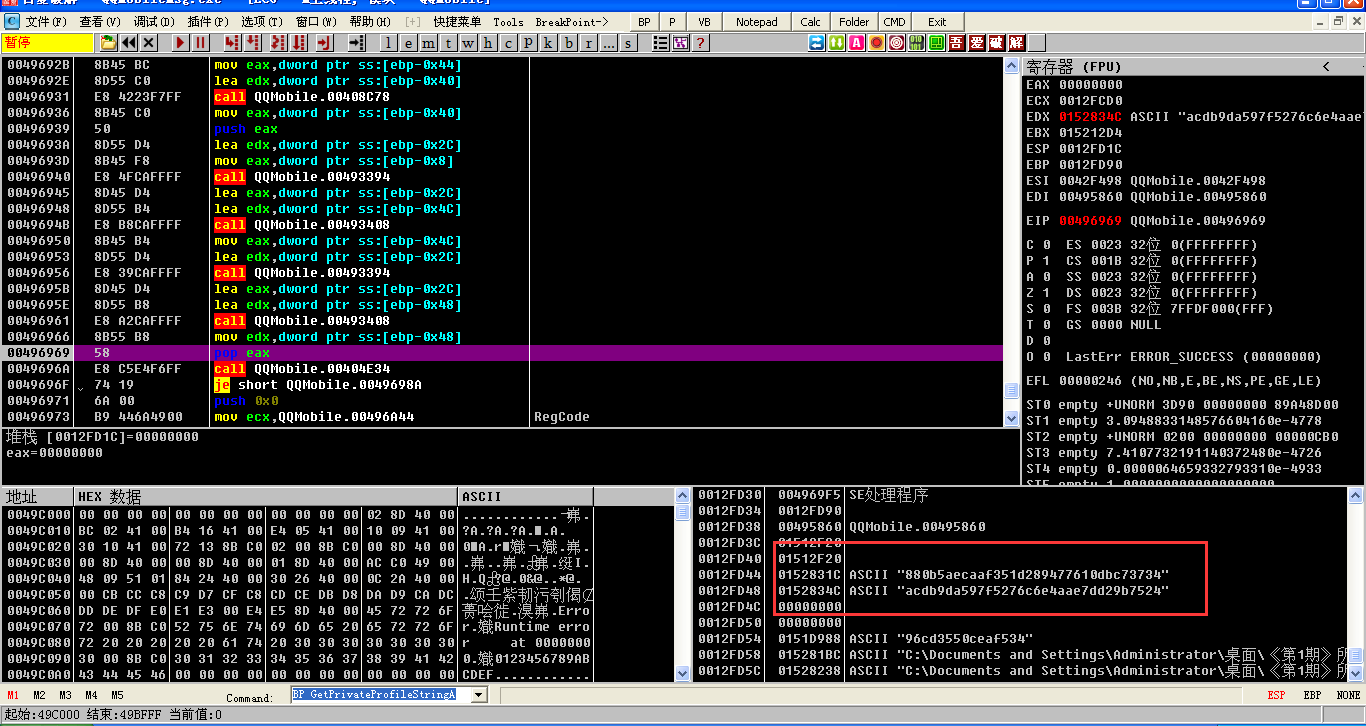Open the breakpoints 'b' window

569,42
